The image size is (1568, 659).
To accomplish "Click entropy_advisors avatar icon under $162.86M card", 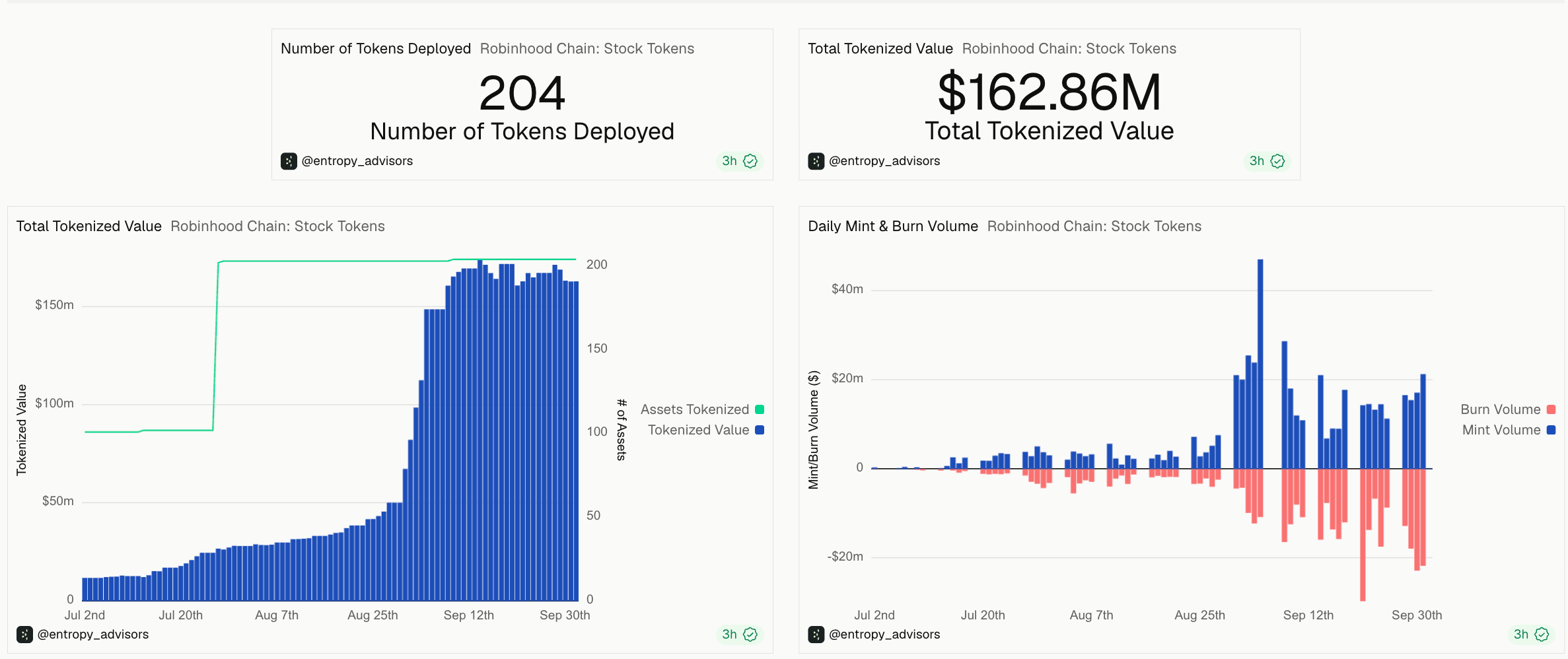I will [x=816, y=161].
